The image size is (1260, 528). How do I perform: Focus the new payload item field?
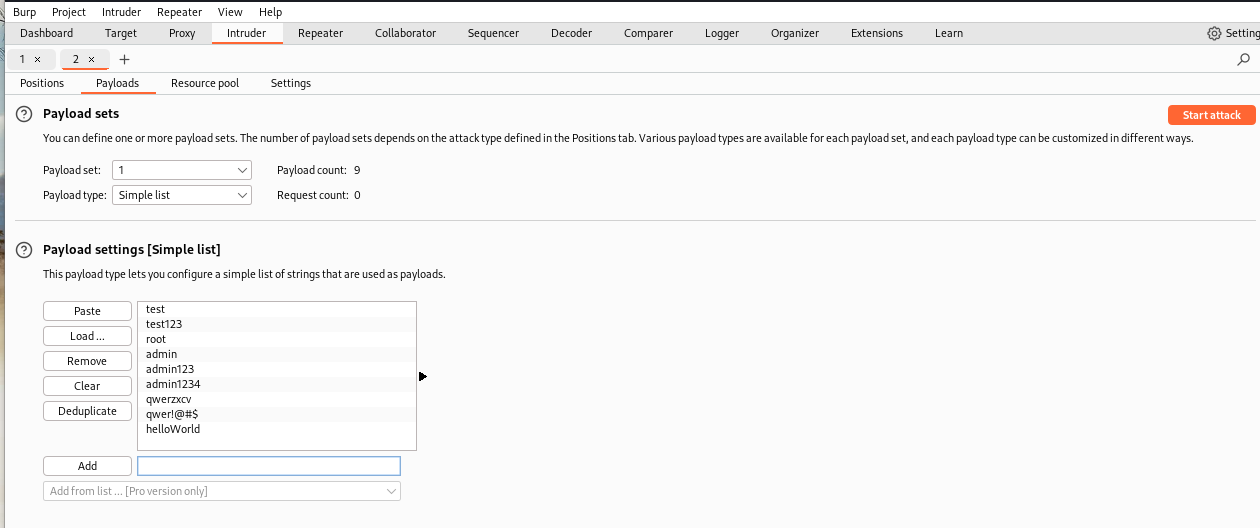click(x=269, y=466)
